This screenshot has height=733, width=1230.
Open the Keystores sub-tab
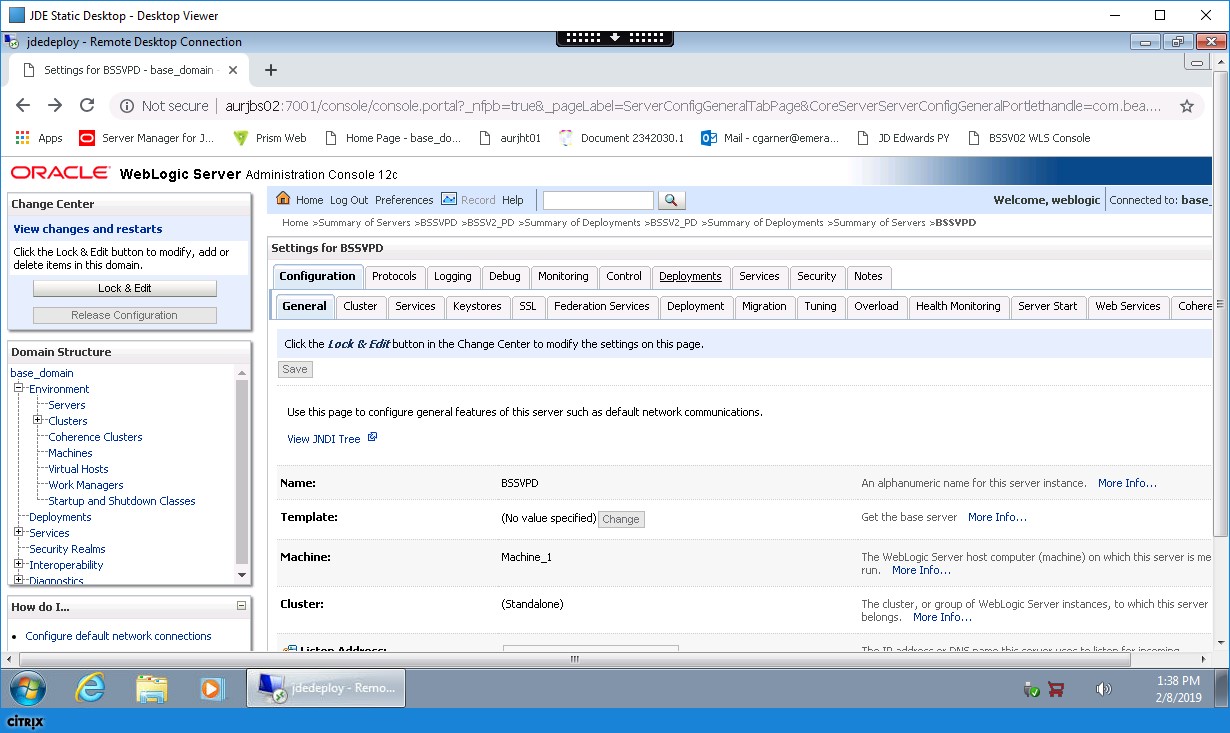[x=477, y=306]
